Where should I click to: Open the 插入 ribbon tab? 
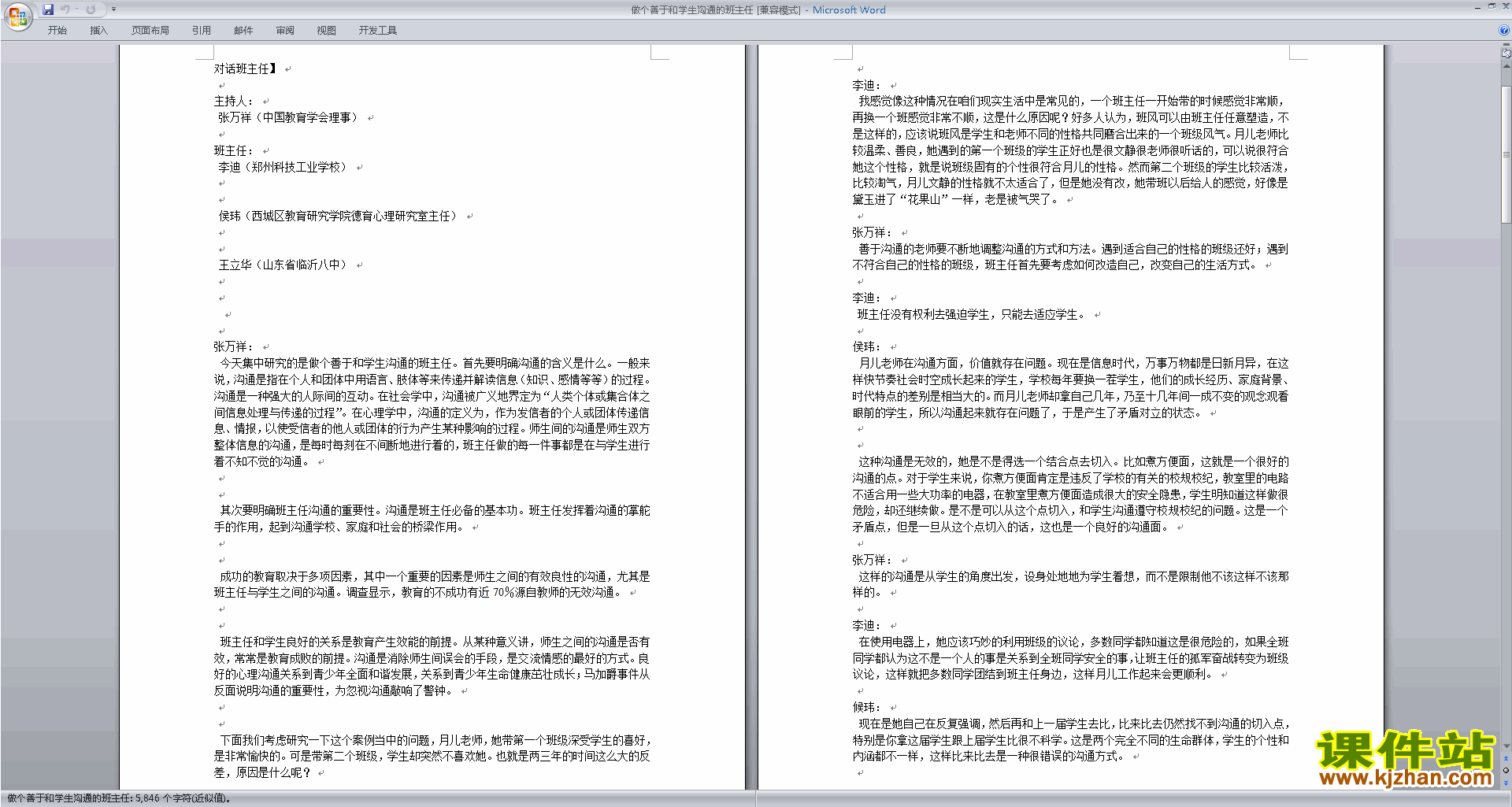tap(98, 30)
